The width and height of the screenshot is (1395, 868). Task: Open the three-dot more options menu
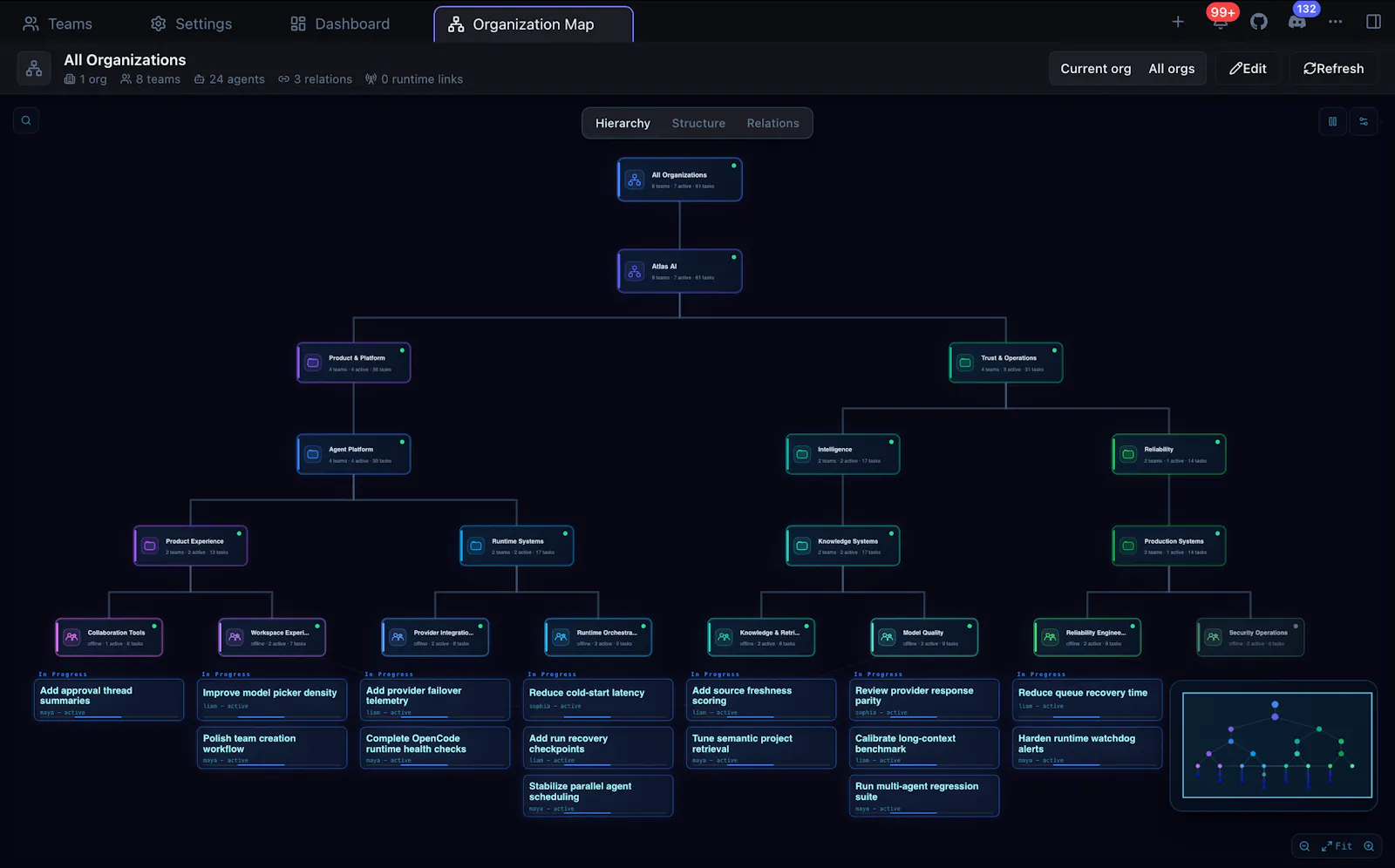tap(1336, 22)
